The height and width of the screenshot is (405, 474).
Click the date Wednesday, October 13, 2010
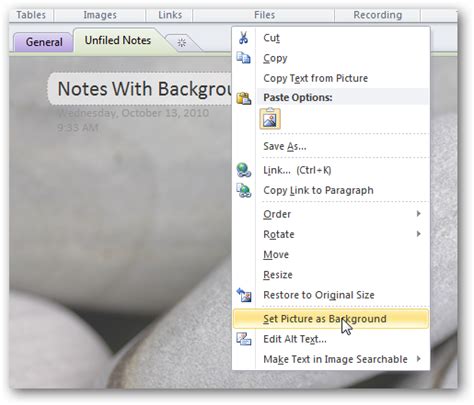pyautogui.click(x=133, y=113)
